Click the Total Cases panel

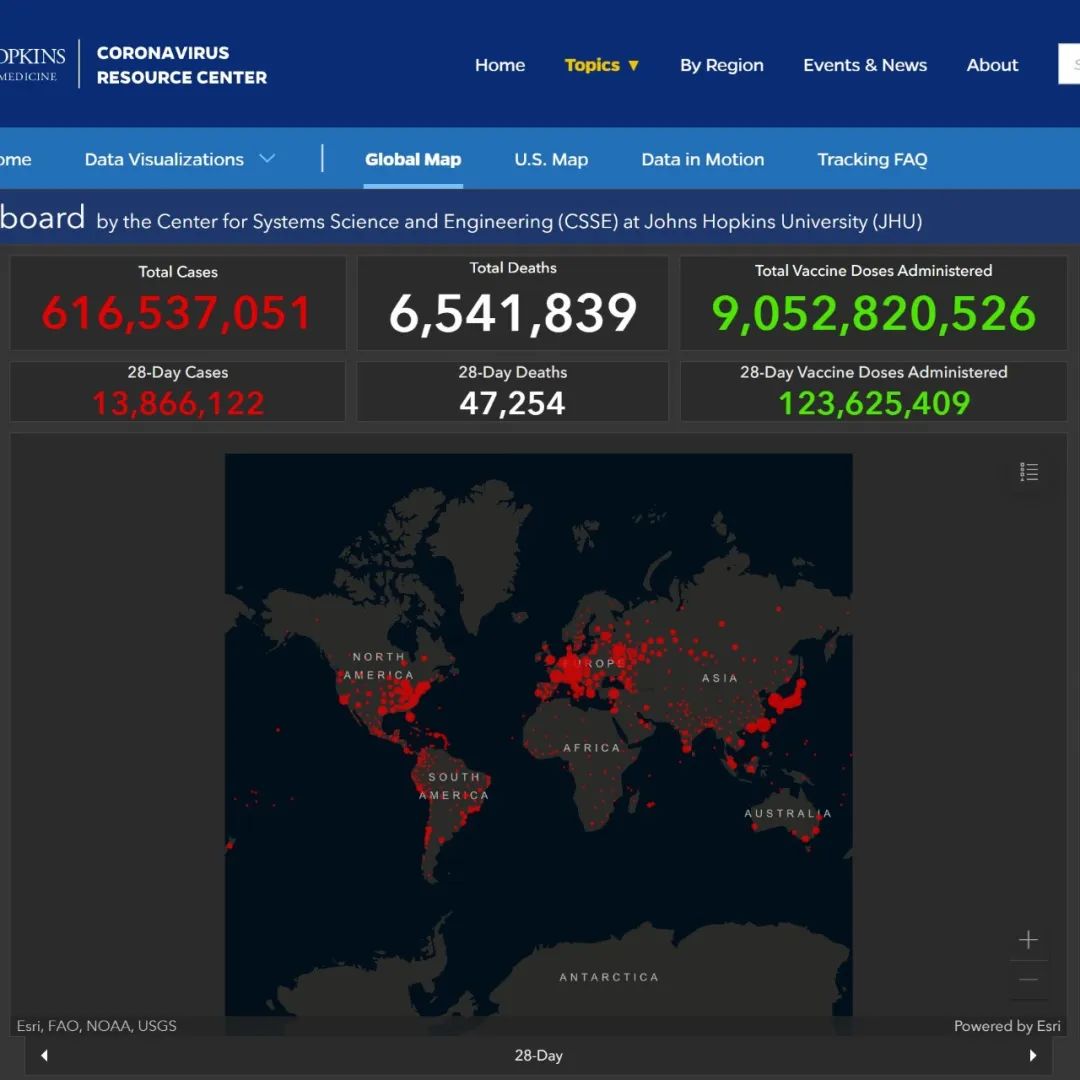[x=178, y=303]
